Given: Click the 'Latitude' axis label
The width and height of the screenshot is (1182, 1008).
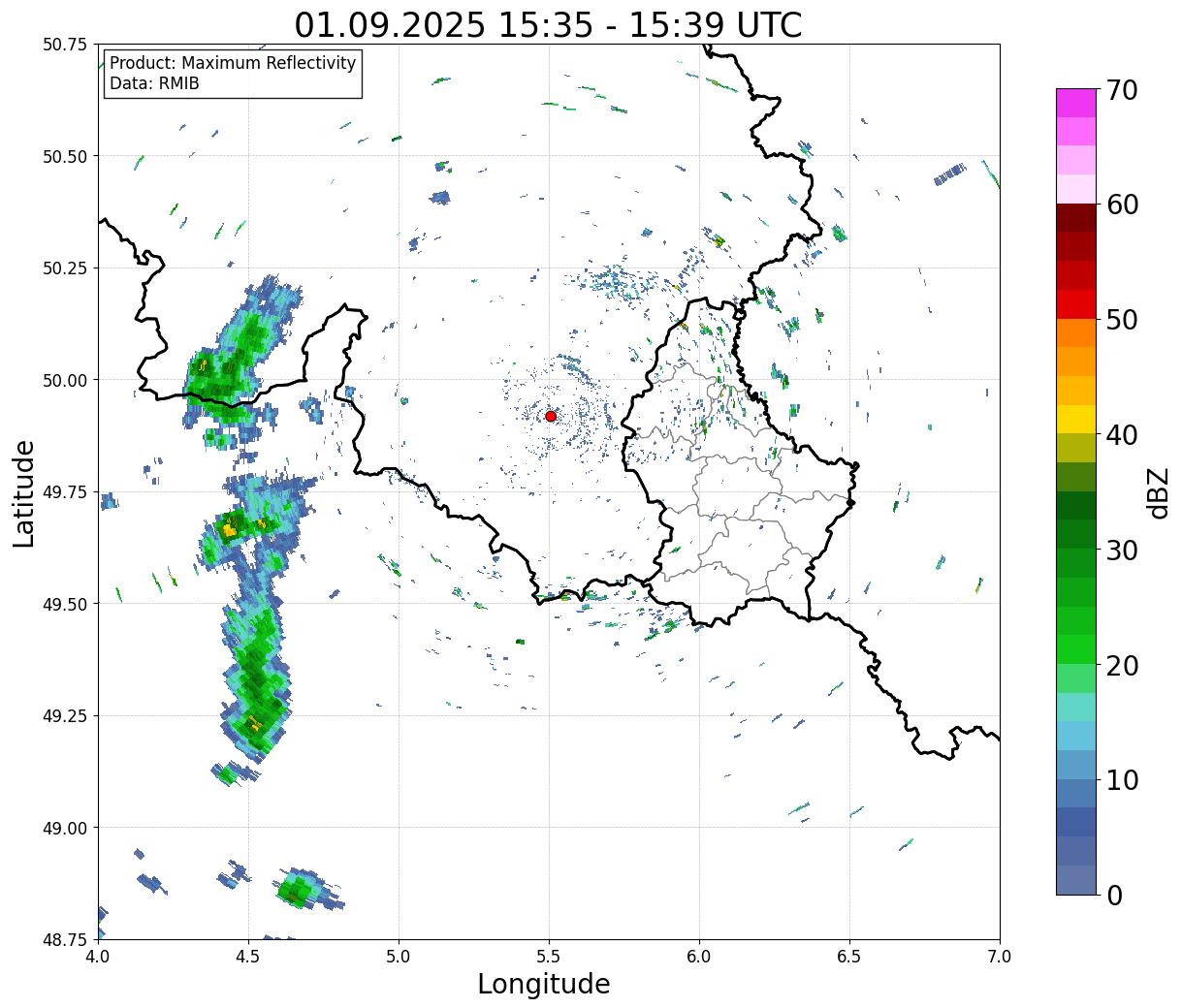Looking at the screenshot, I should (24, 493).
